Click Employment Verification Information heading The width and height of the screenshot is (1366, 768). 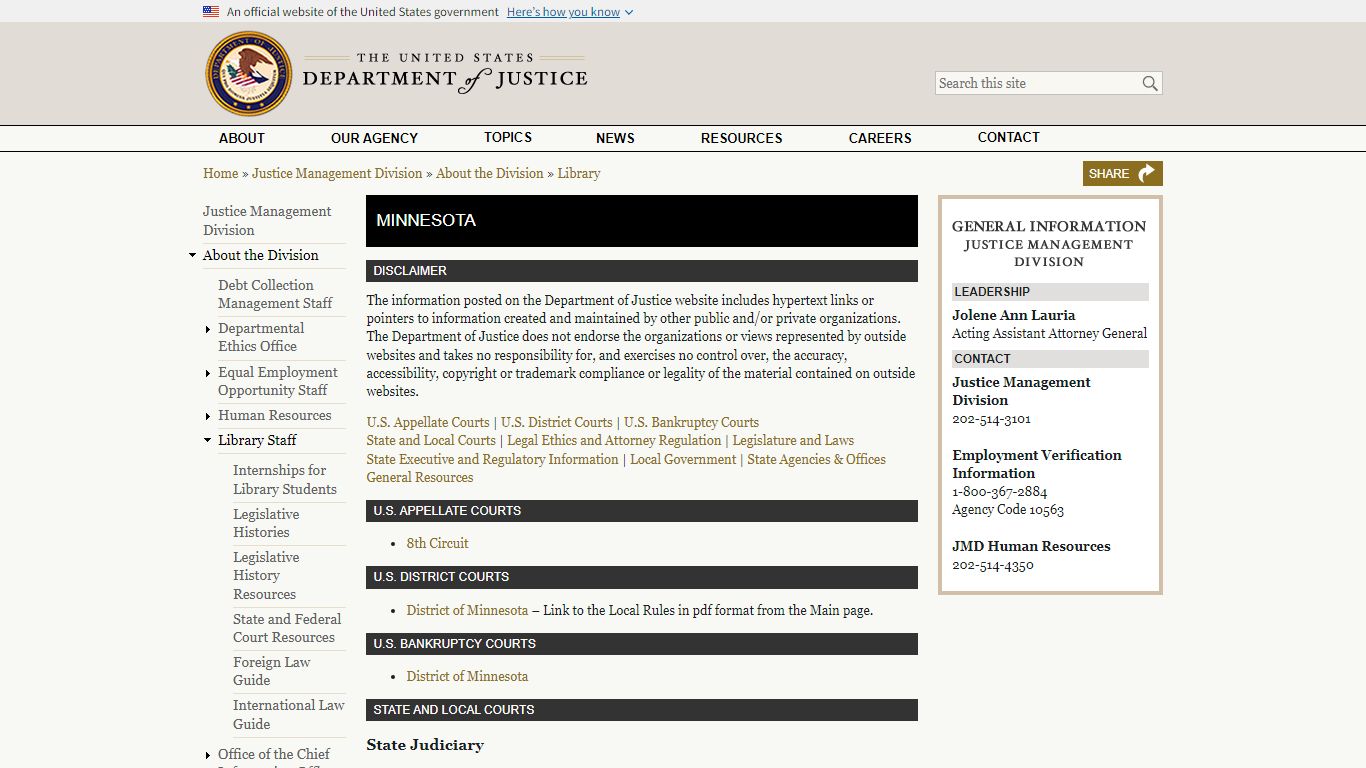(x=1037, y=464)
